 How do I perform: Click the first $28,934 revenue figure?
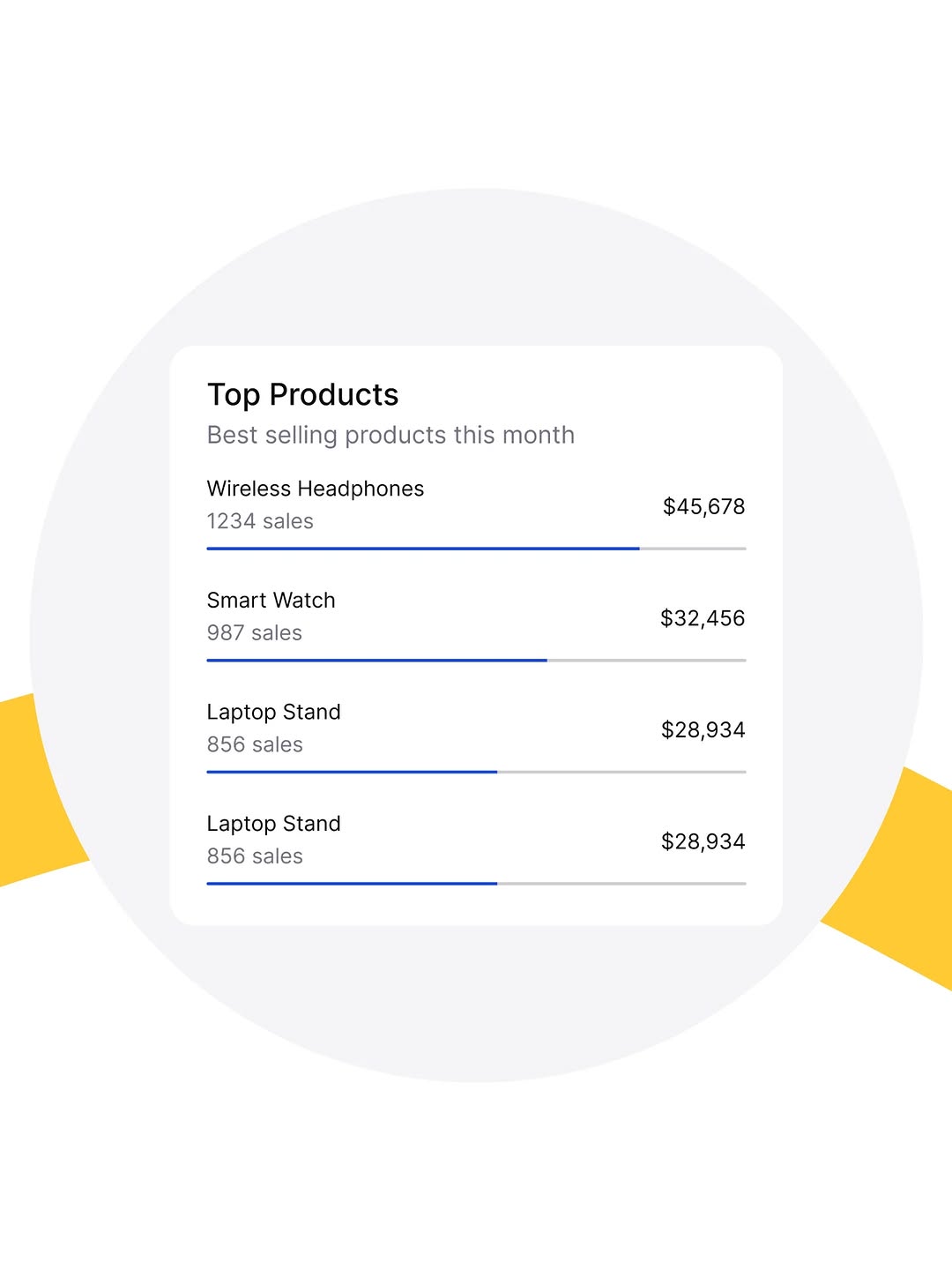[x=702, y=729]
